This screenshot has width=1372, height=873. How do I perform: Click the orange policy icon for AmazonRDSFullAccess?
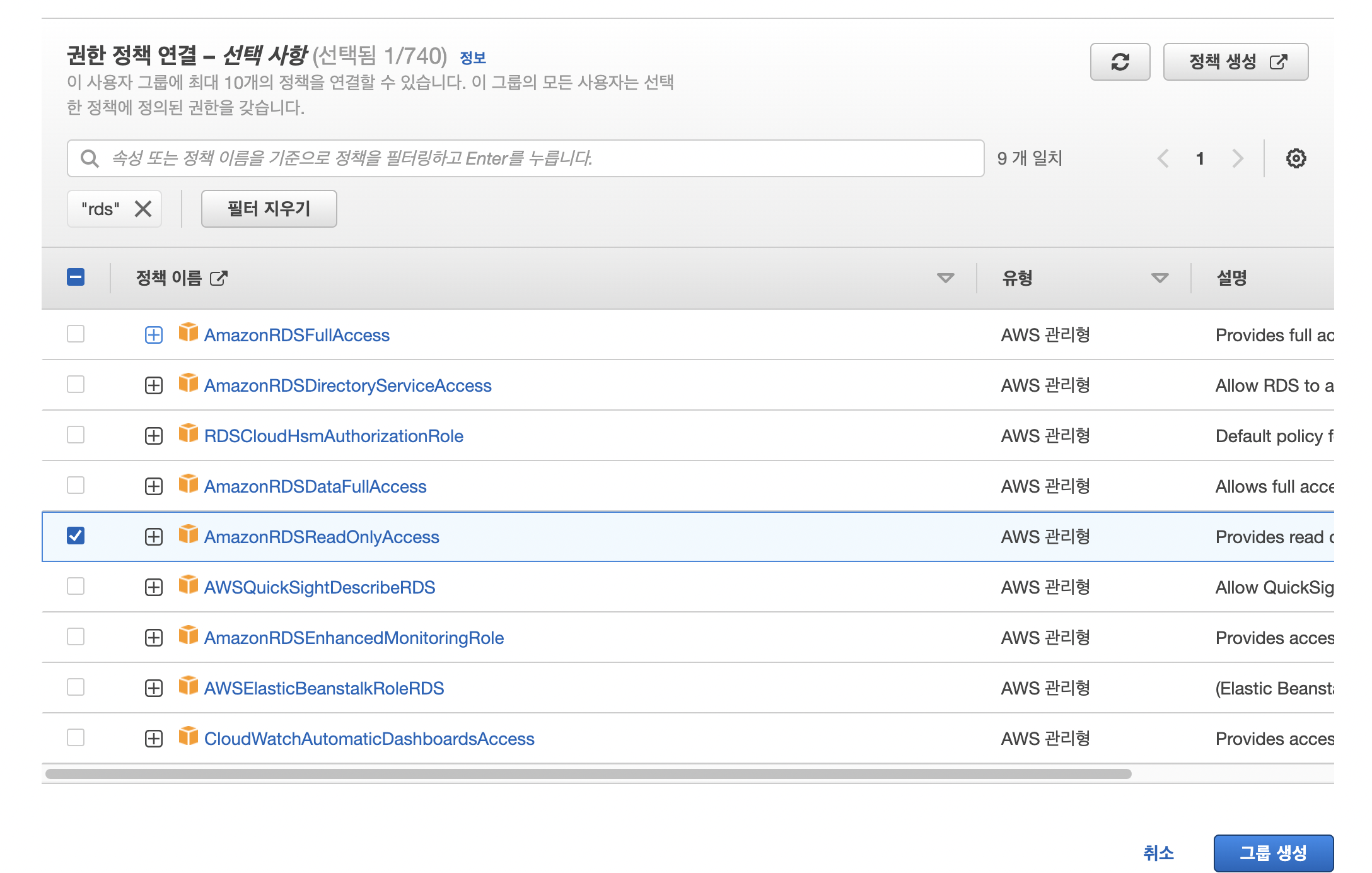[188, 332]
